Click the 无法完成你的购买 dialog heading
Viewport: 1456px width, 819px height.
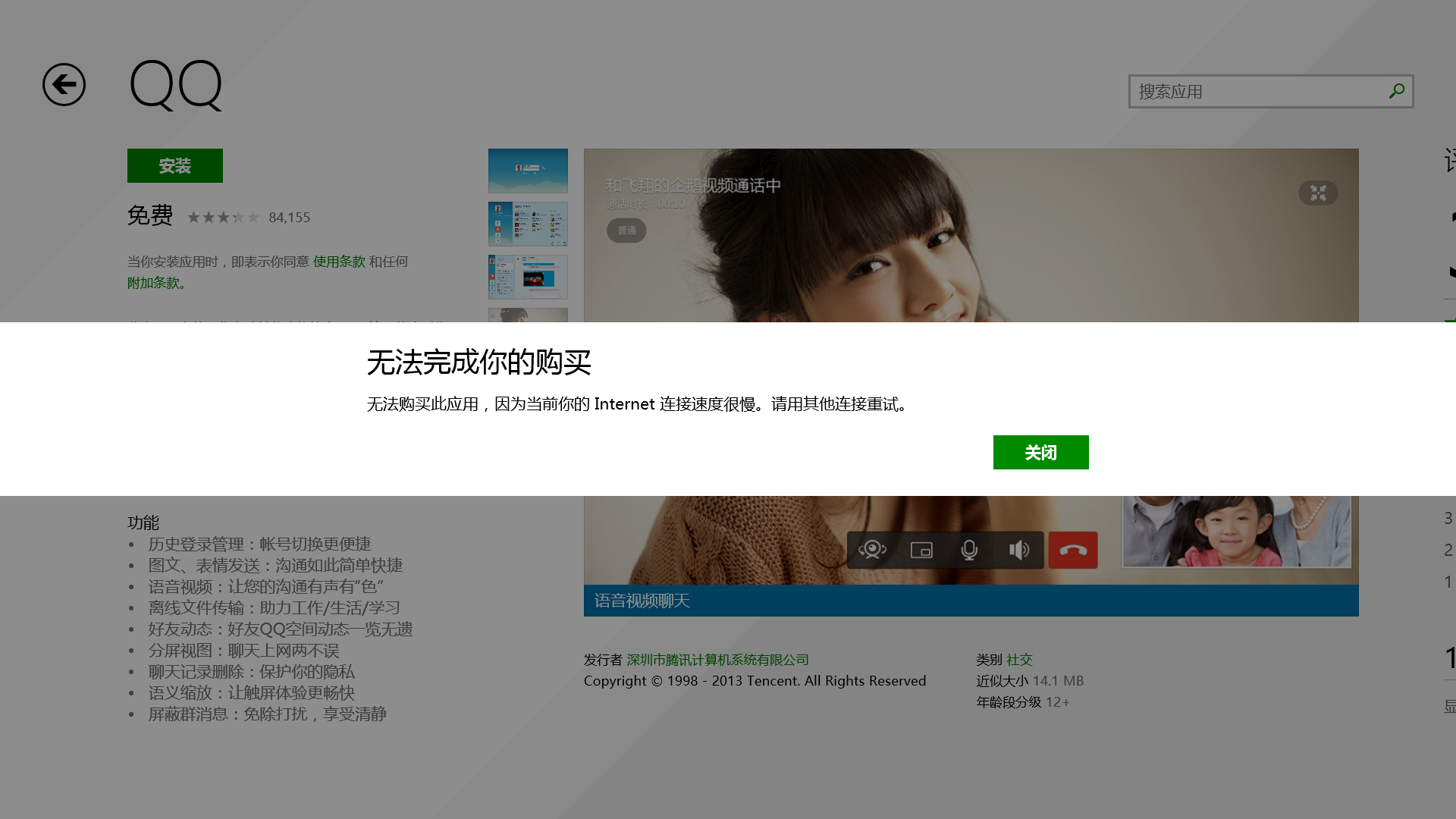tap(479, 362)
